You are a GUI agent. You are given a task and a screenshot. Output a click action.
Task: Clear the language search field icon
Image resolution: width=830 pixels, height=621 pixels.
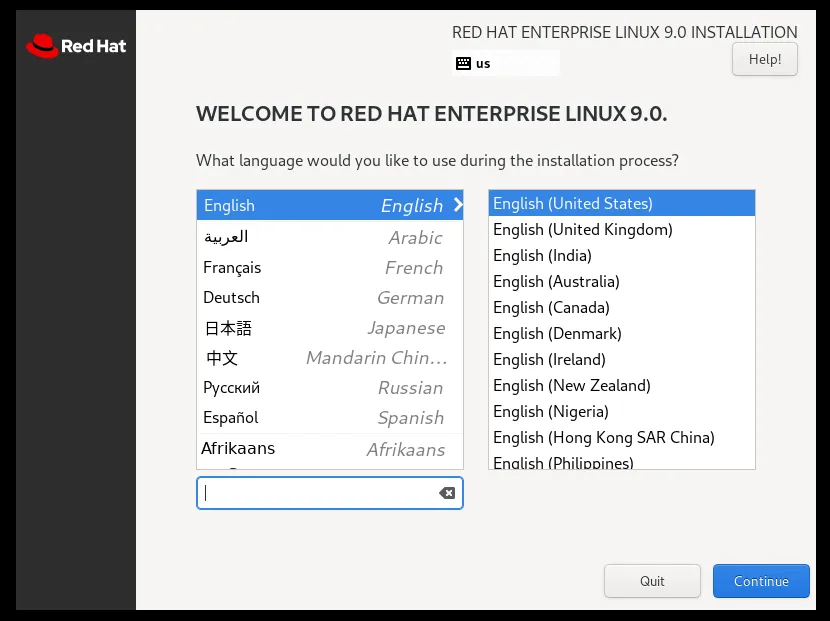(447, 493)
